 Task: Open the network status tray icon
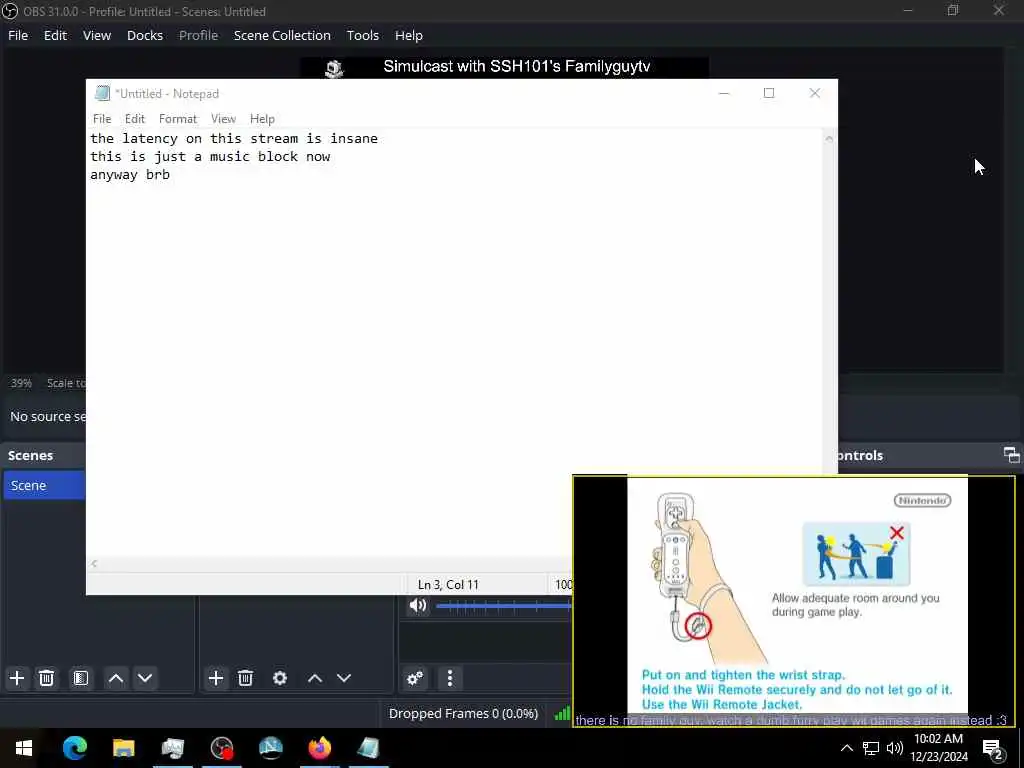pos(871,748)
